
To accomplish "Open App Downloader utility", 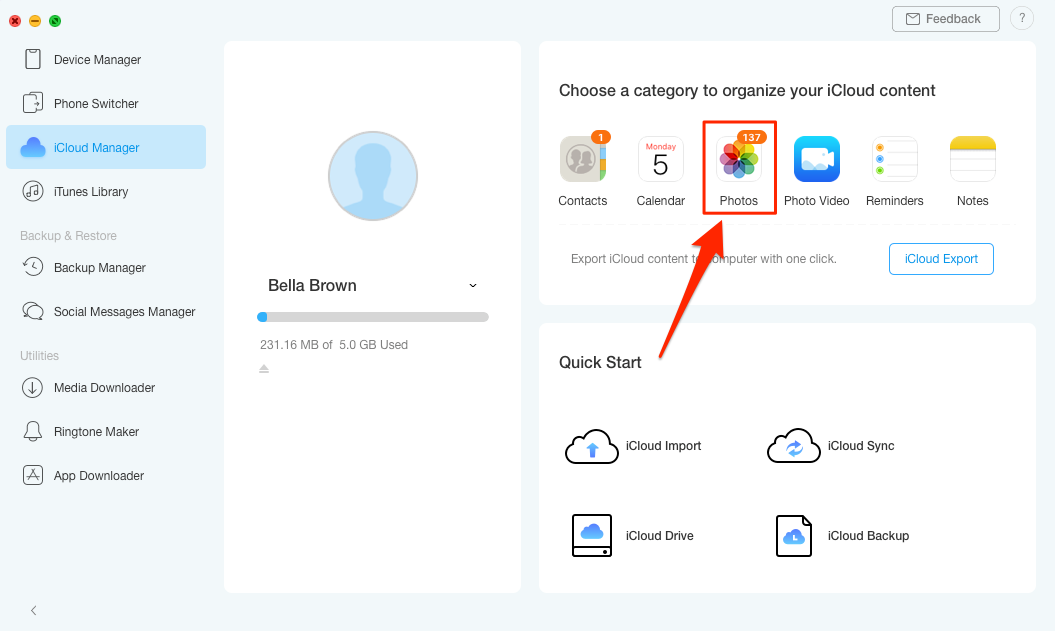I will 106,475.
